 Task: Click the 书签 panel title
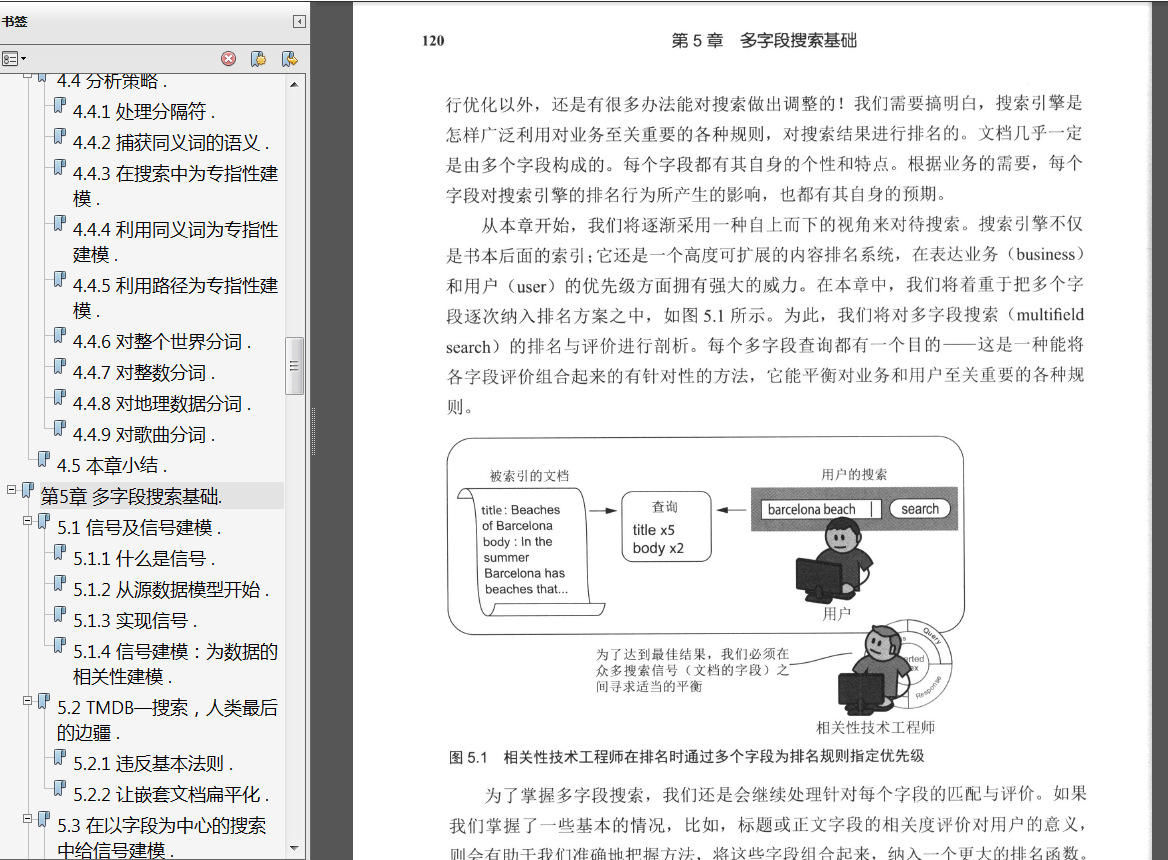[14, 22]
